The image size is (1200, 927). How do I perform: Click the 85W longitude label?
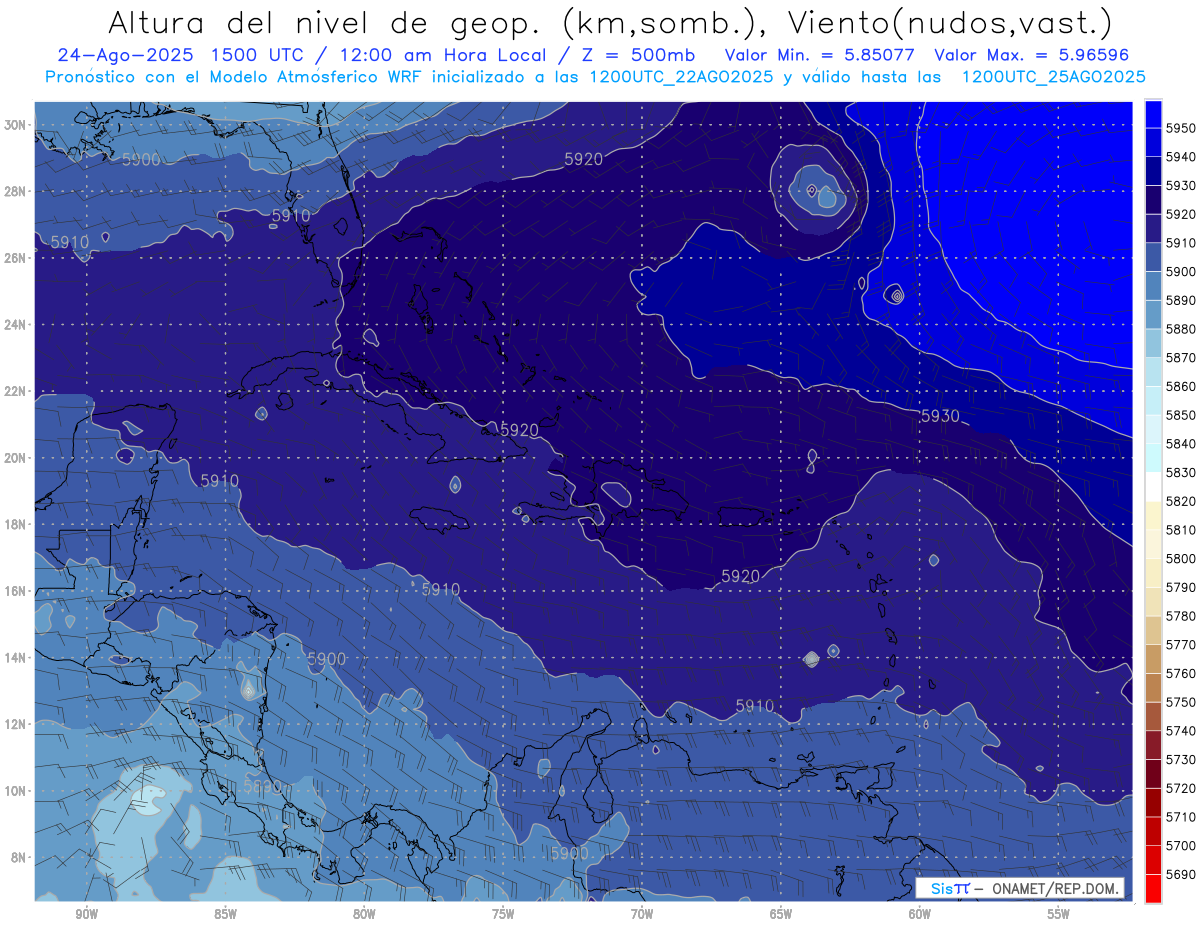coord(225,914)
